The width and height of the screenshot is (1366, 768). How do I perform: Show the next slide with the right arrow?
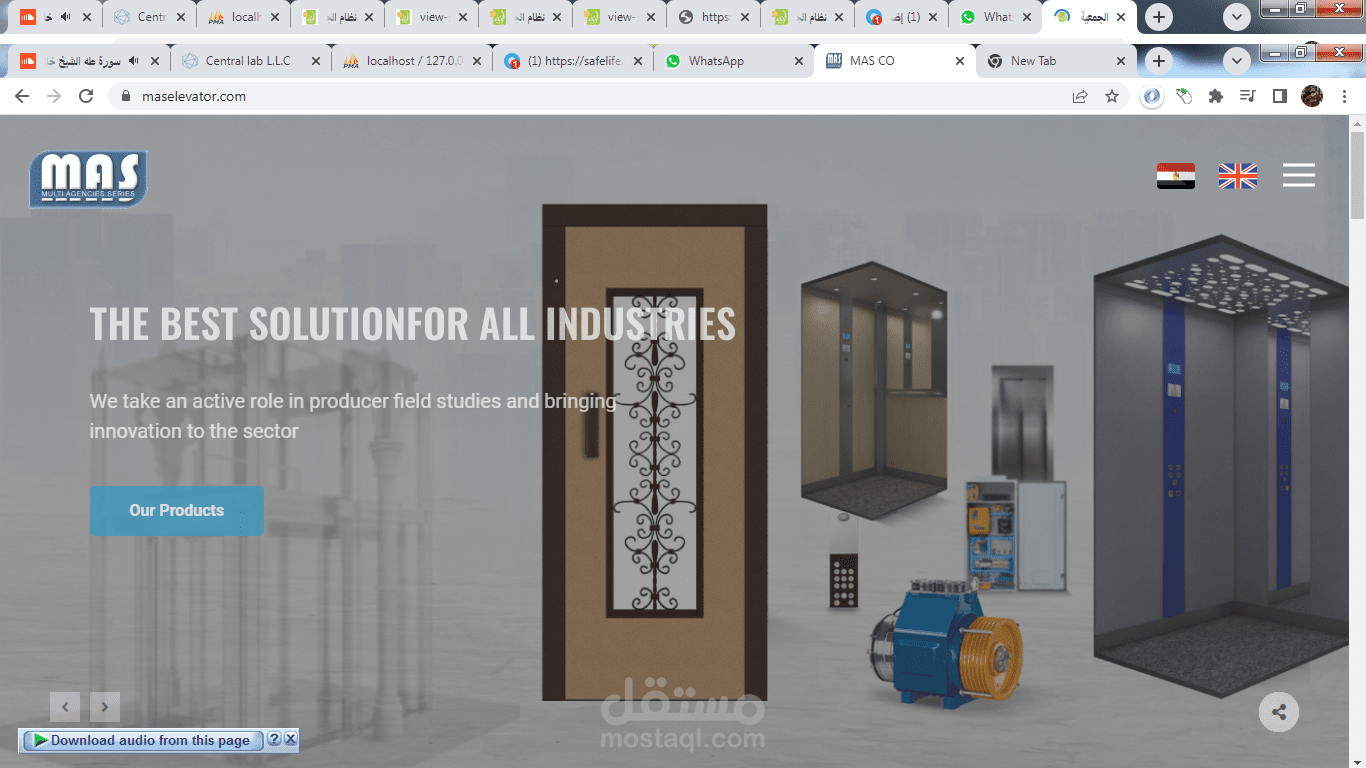(x=105, y=707)
